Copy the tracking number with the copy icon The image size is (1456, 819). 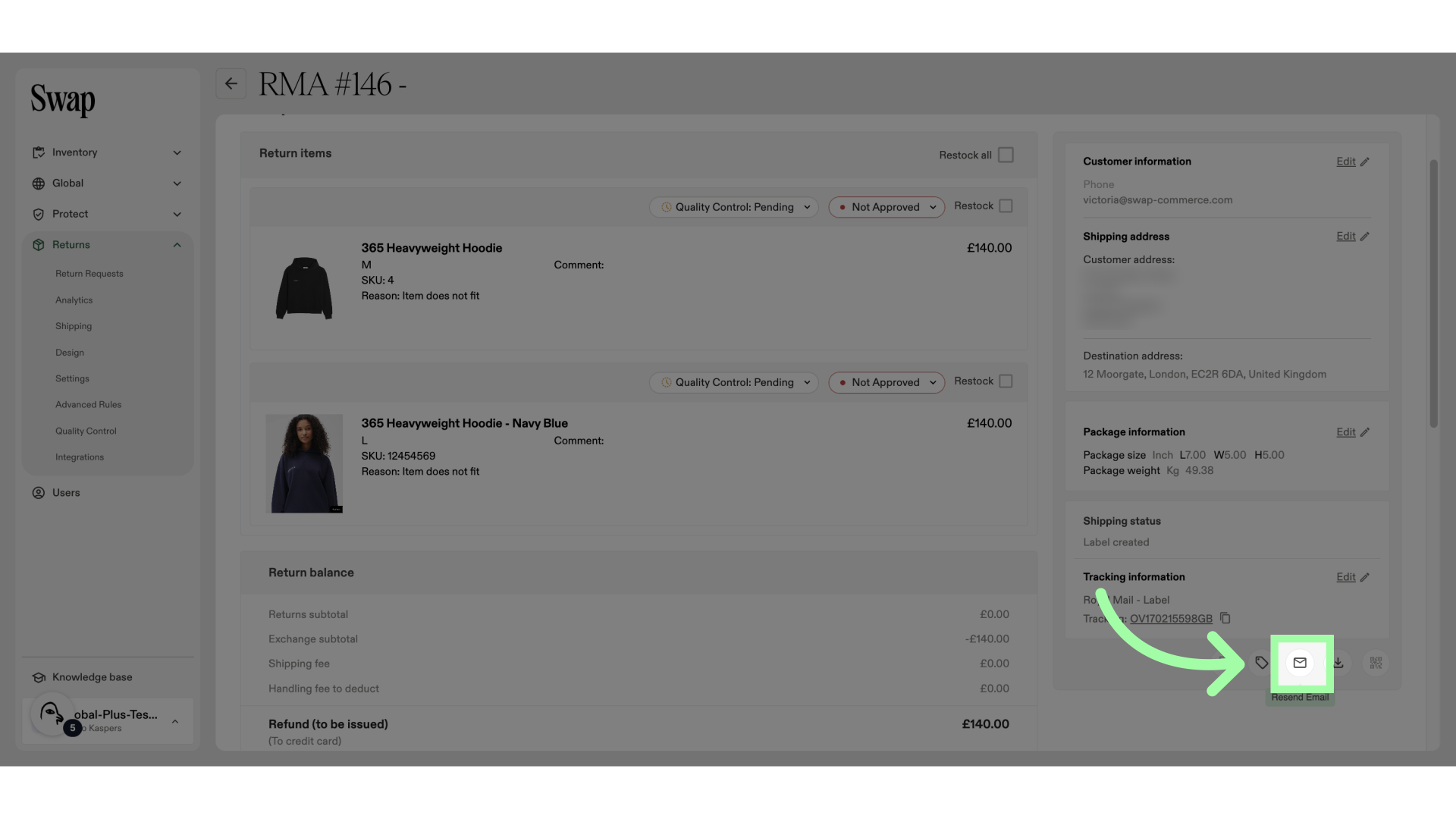1225,618
